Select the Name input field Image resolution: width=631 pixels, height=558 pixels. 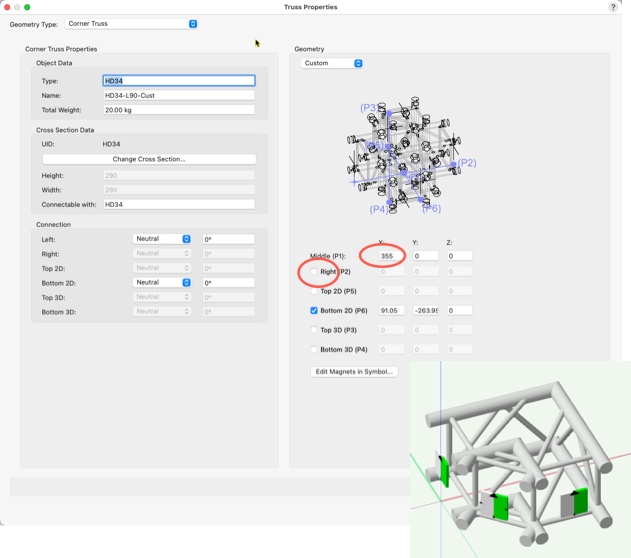coord(178,95)
